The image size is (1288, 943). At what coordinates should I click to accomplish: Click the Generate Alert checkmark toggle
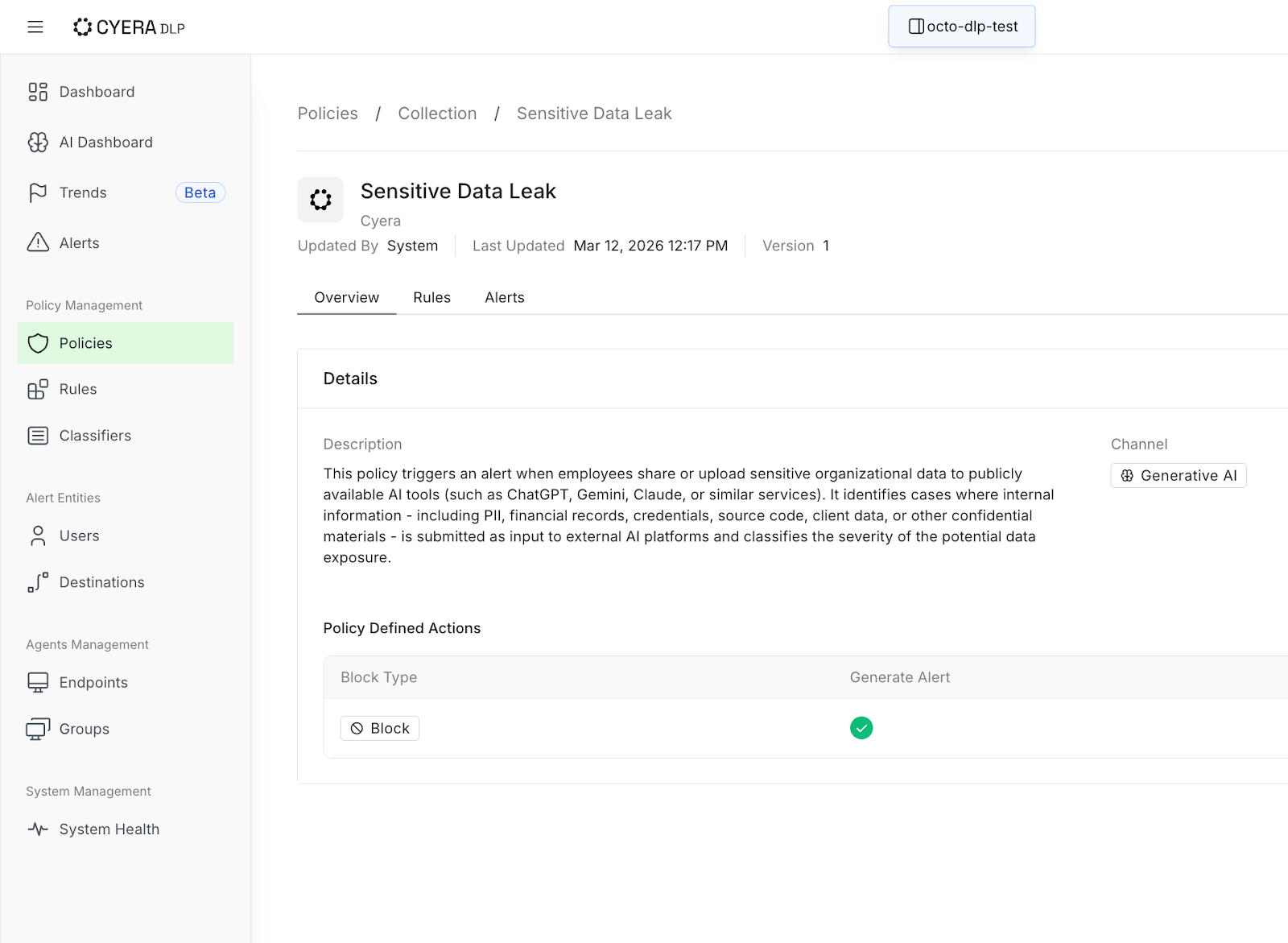point(861,728)
